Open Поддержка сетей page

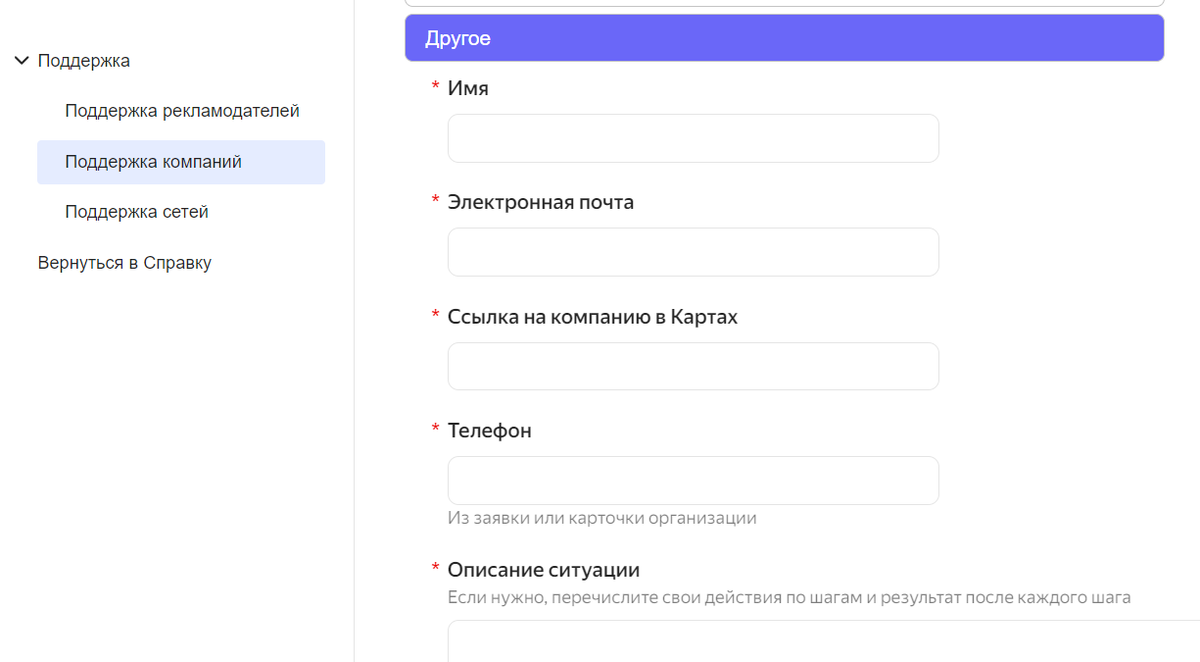pos(136,212)
